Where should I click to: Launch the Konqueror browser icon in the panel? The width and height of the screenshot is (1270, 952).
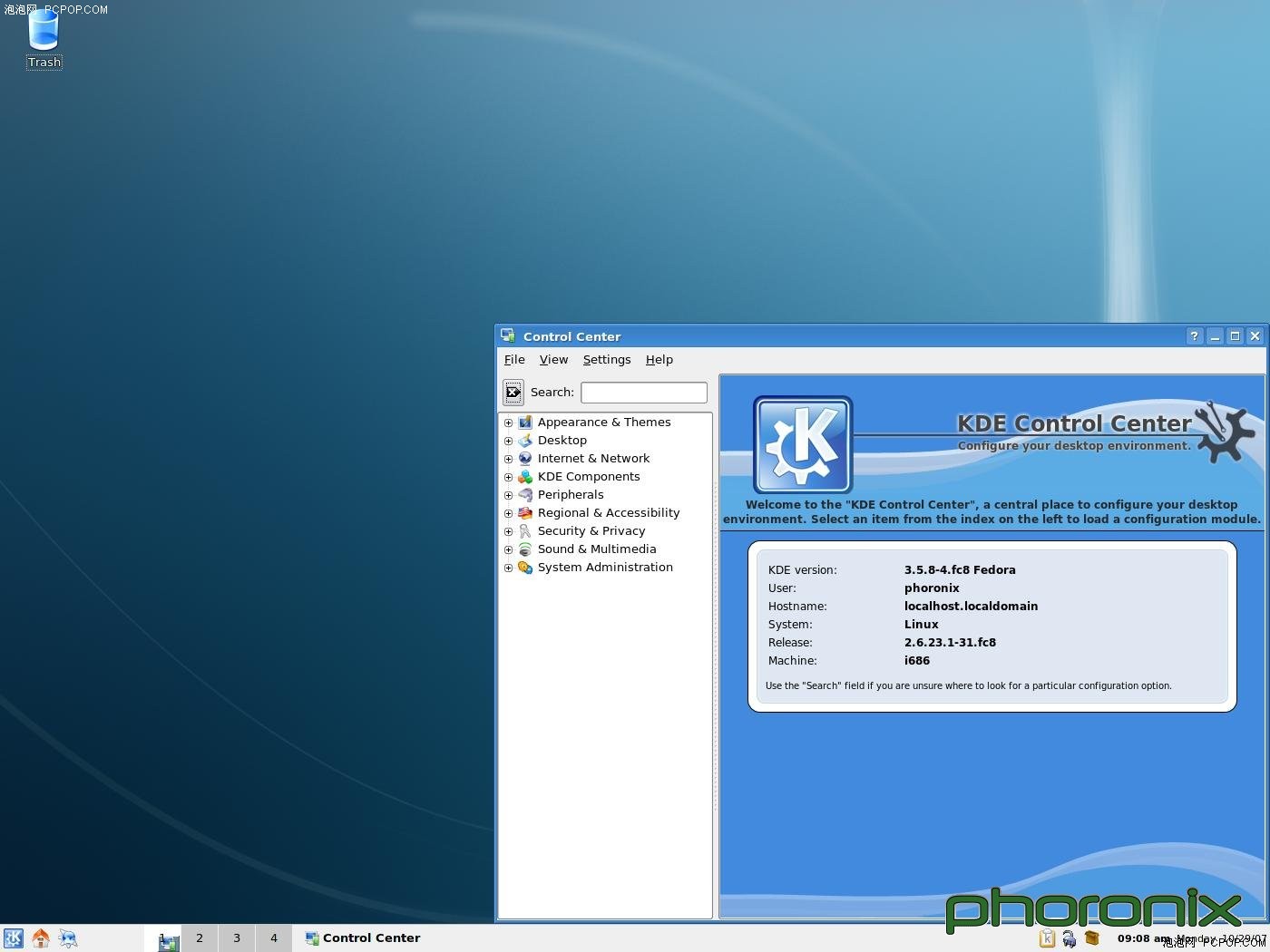[68, 938]
